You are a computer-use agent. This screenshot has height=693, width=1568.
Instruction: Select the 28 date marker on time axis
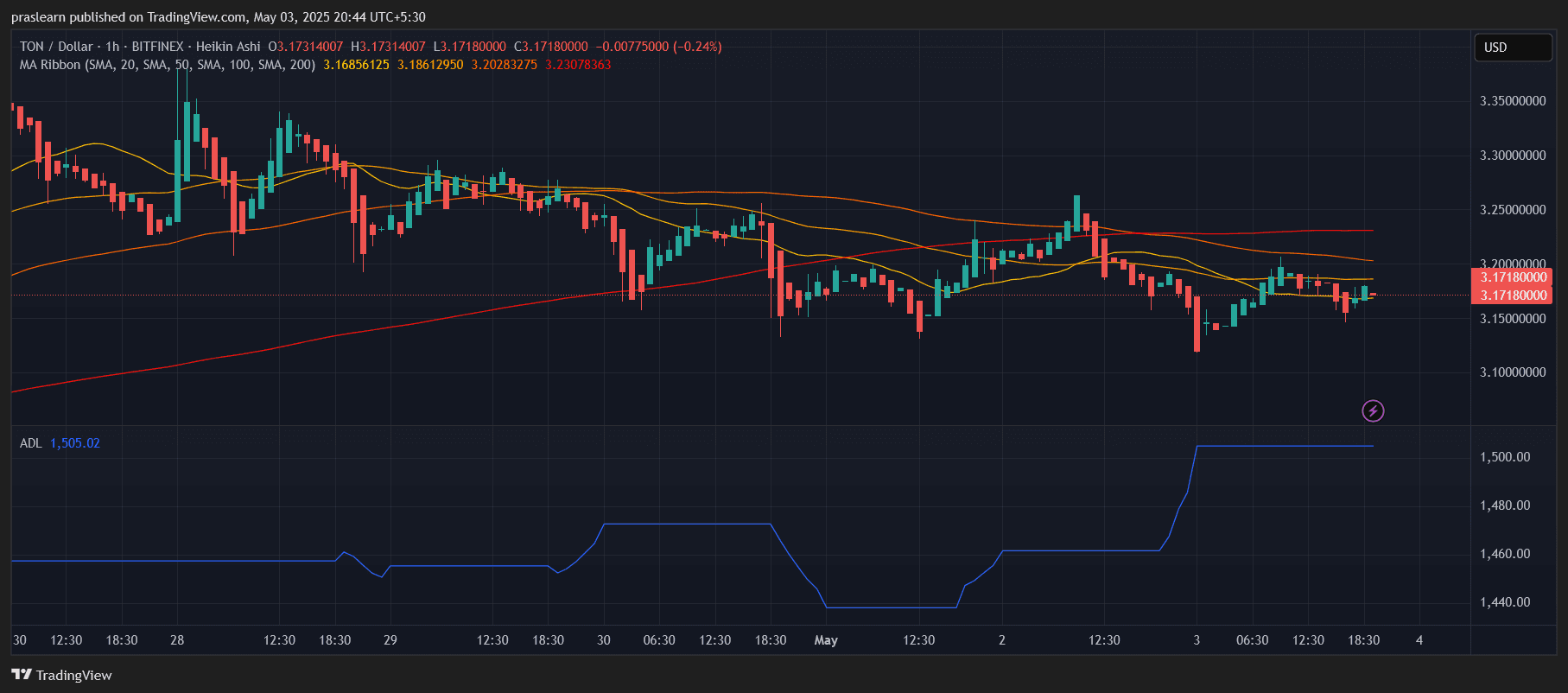[x=177, y=640]
